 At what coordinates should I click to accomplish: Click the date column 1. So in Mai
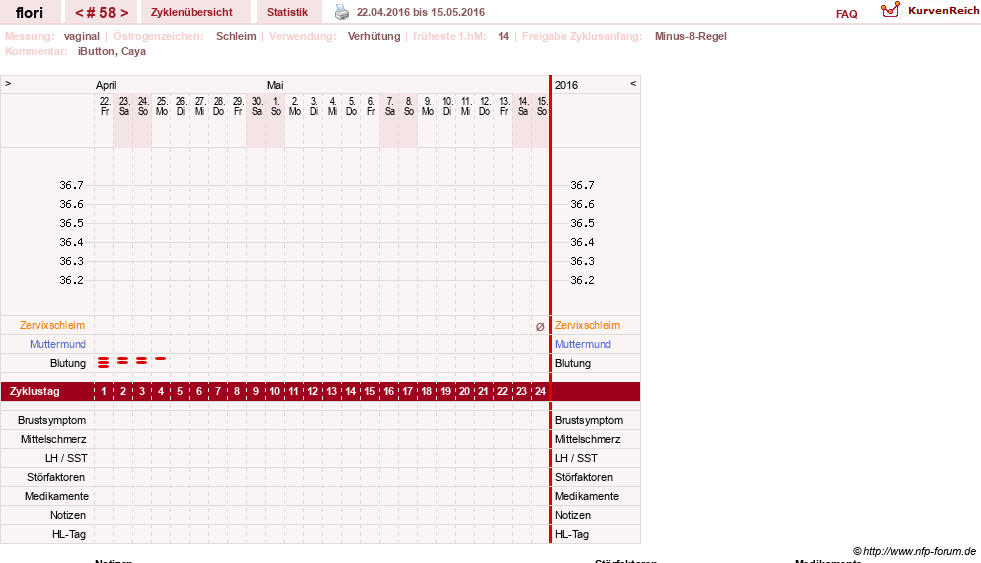coord(276,106)
